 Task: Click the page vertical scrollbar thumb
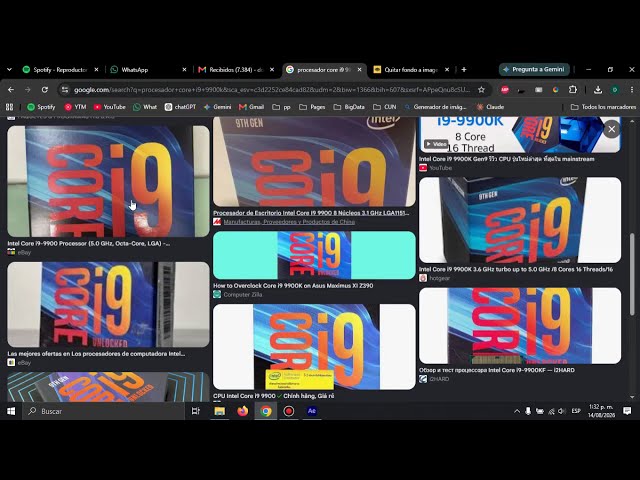pos(632,274)
